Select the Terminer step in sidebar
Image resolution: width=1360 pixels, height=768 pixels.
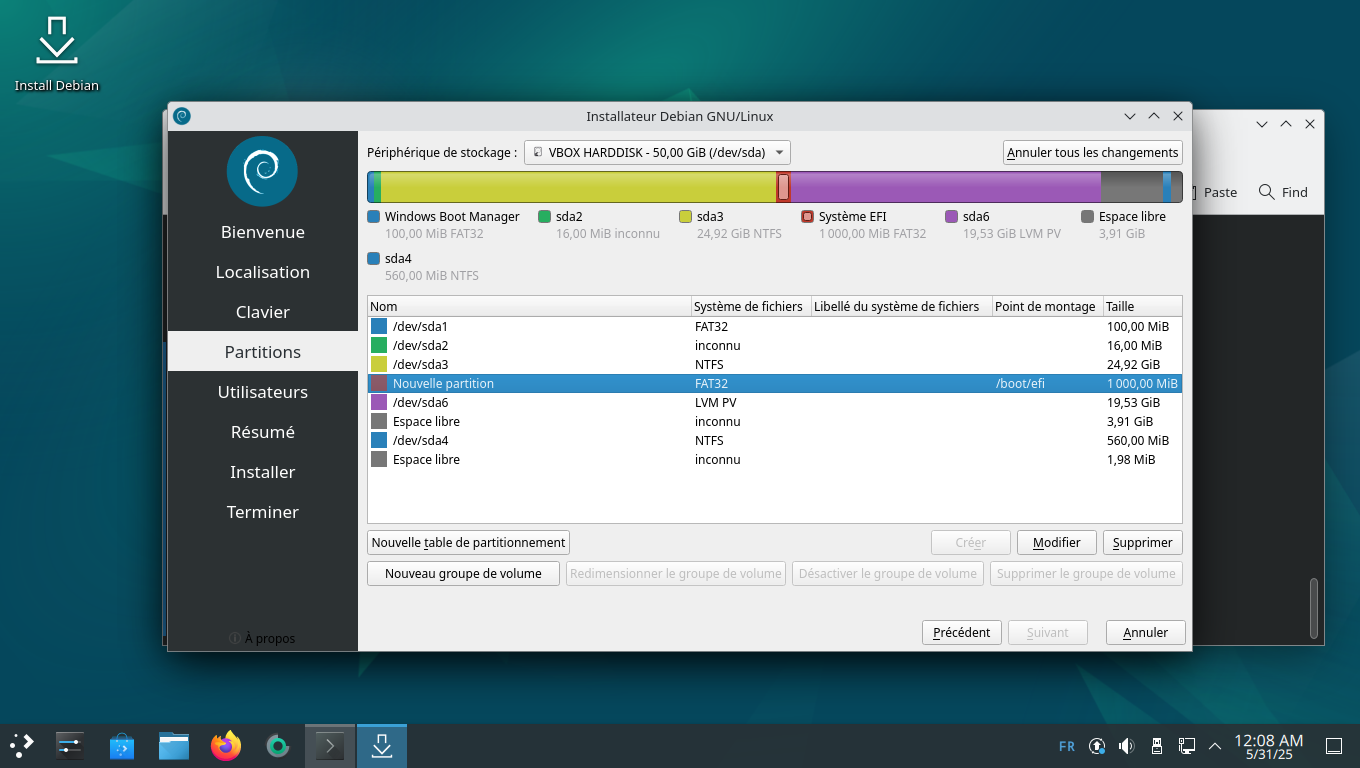coord(263,512)
